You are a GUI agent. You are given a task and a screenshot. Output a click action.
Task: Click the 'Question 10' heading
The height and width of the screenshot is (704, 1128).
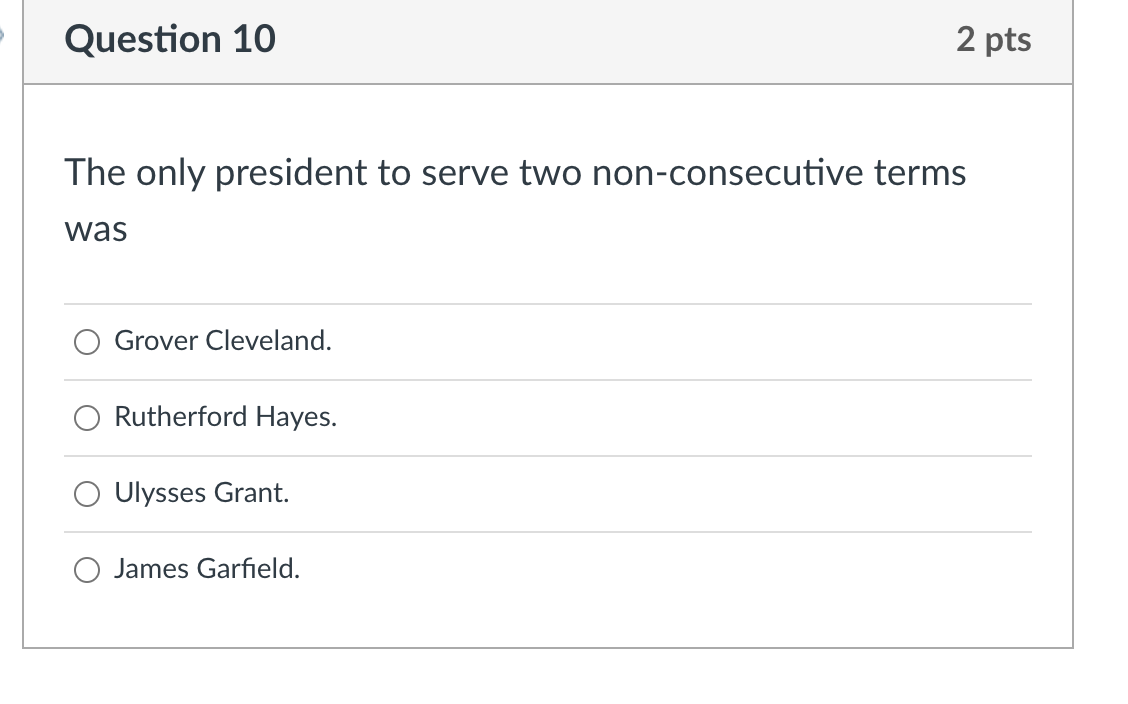tap(170, 40)
